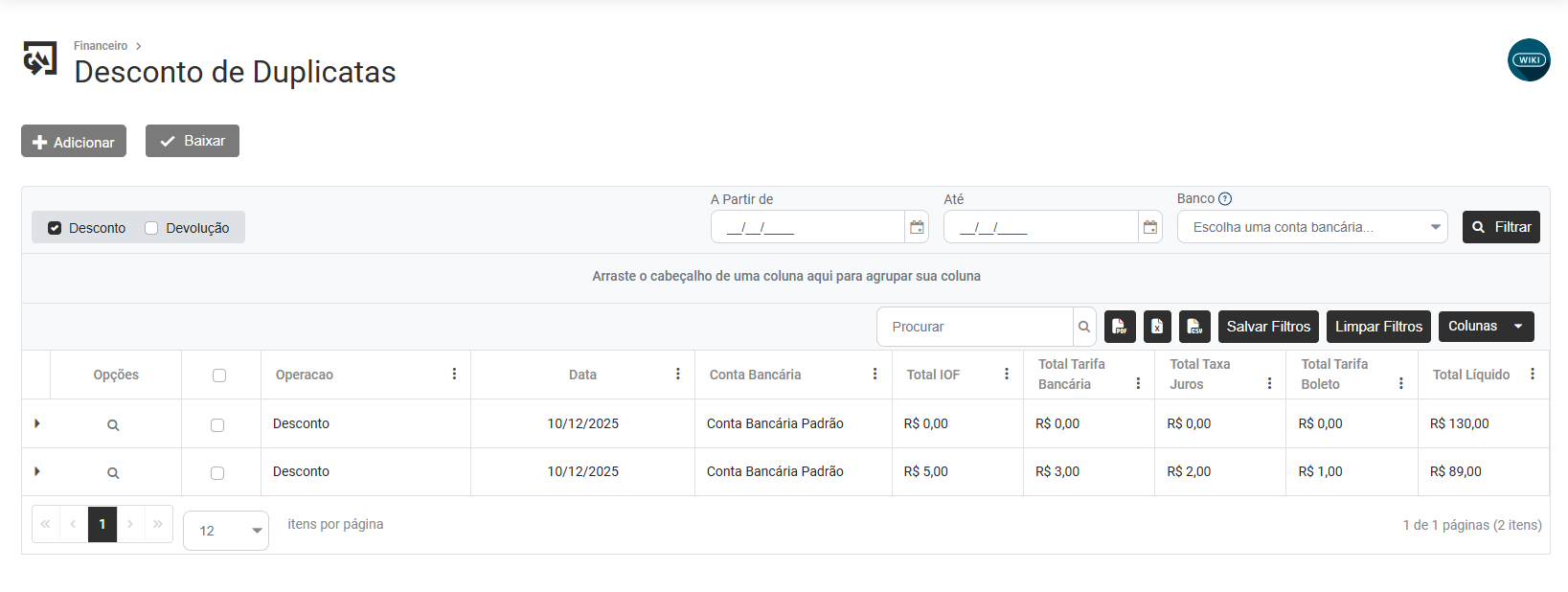Viewport: 1568px width, 592px height.
Task: Click the CSV export icon
Action: (1194, 327)
